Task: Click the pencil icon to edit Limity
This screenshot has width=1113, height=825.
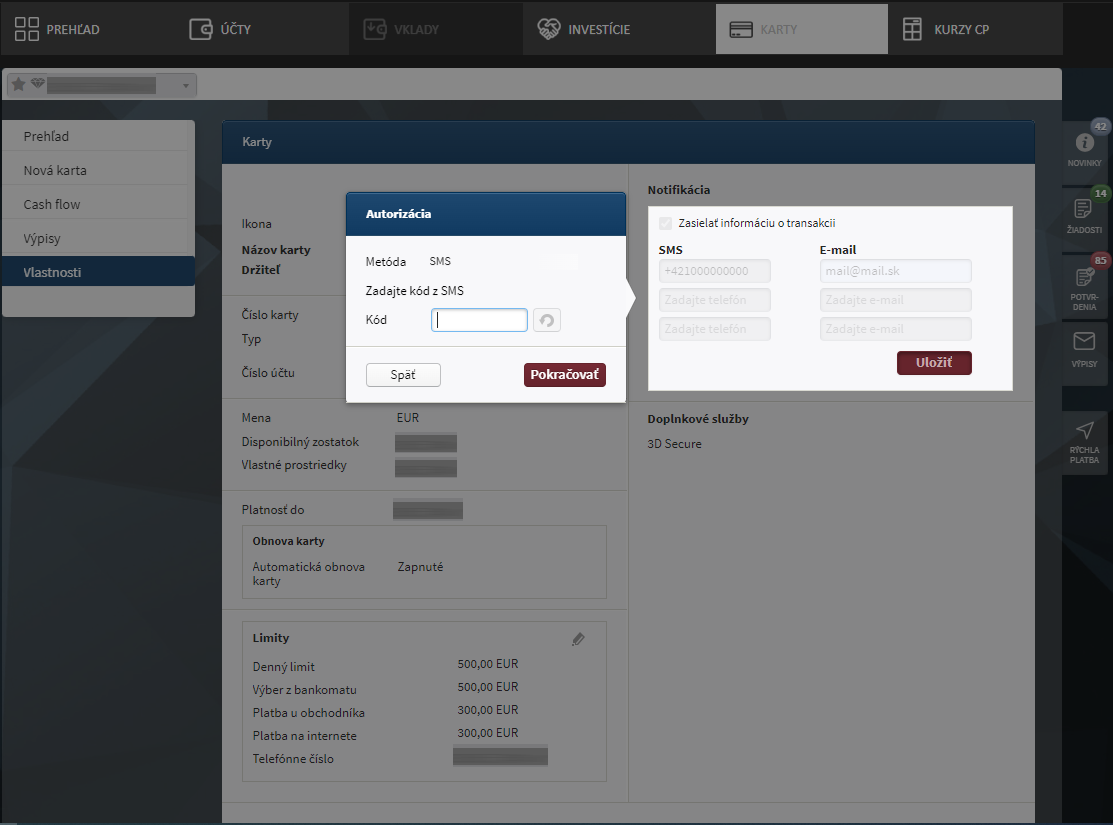Action: (578, 639)
